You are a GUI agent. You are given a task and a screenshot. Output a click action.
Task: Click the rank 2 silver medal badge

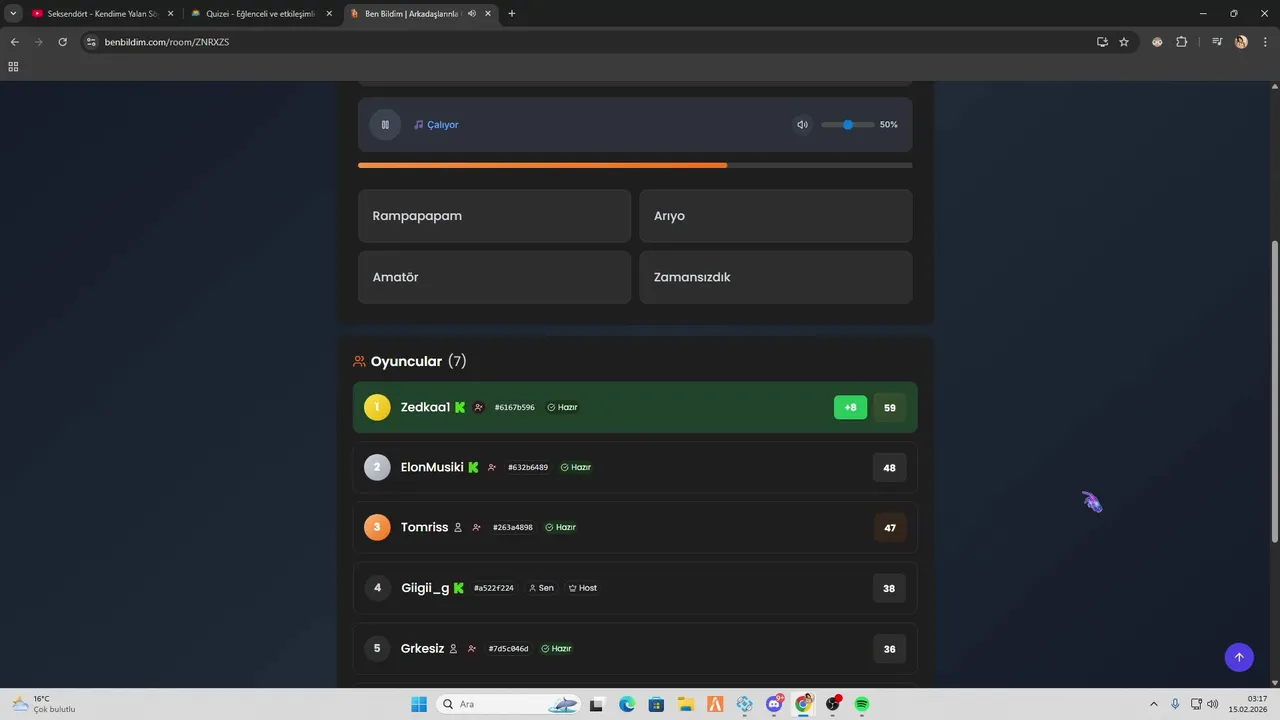(x=377, y=467)
